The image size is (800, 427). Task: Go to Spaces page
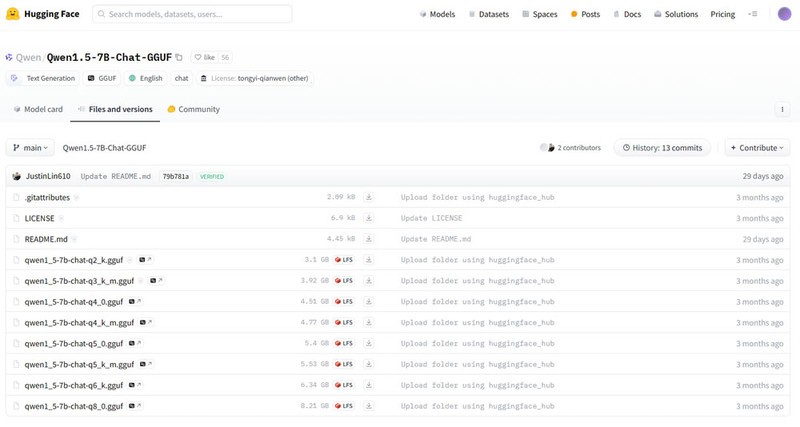[540, 14]
